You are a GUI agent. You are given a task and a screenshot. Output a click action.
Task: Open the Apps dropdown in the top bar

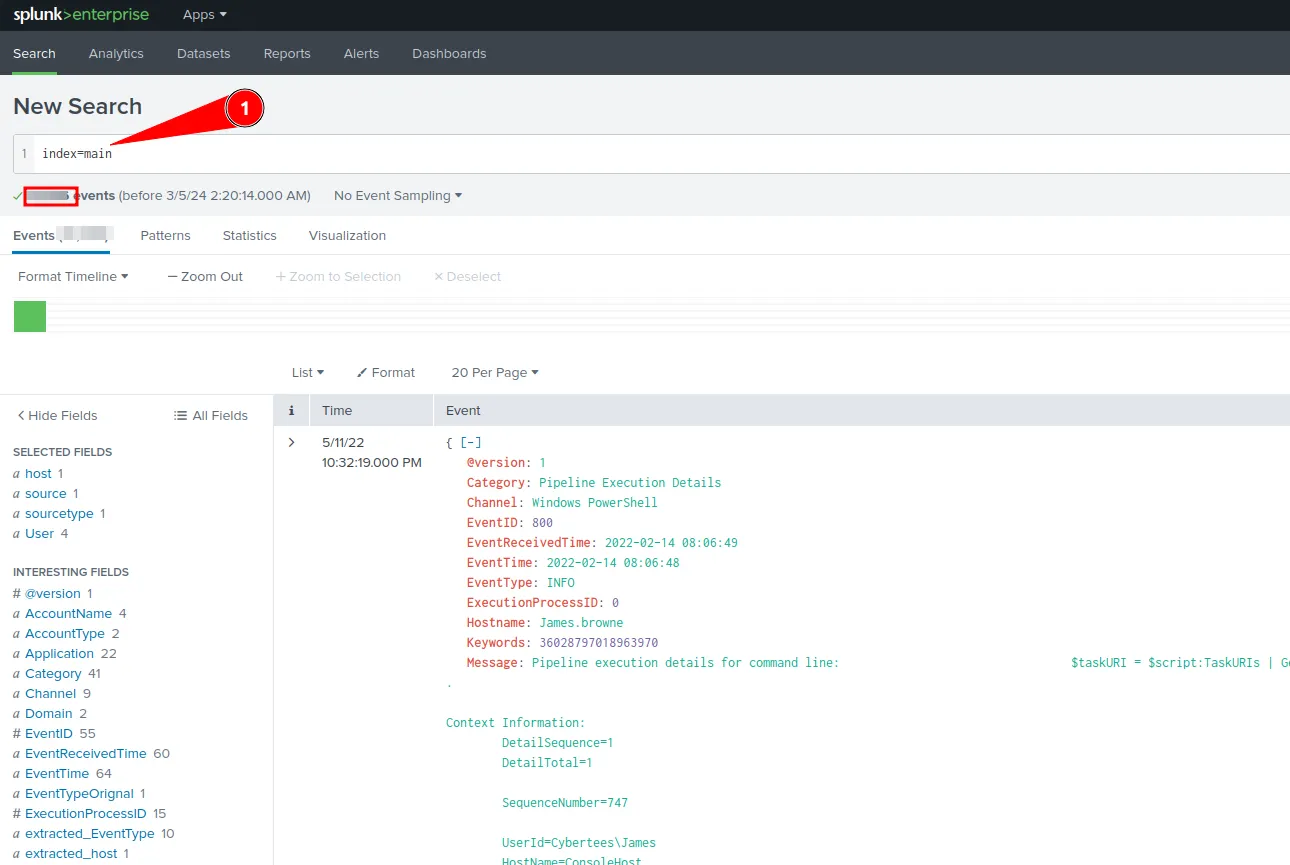click(204, 14)
